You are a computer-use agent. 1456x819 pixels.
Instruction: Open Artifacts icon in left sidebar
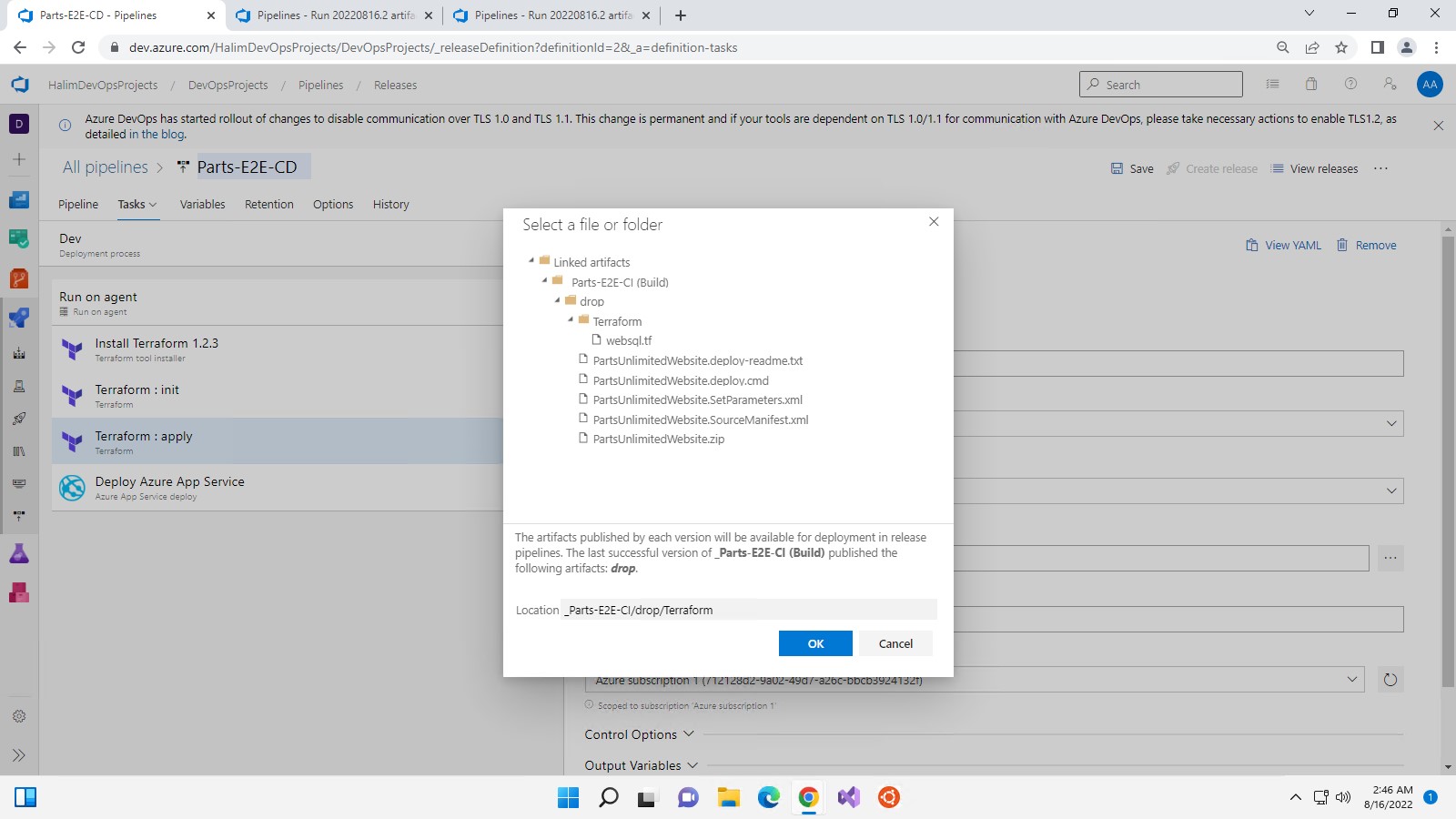click(19, 592)
